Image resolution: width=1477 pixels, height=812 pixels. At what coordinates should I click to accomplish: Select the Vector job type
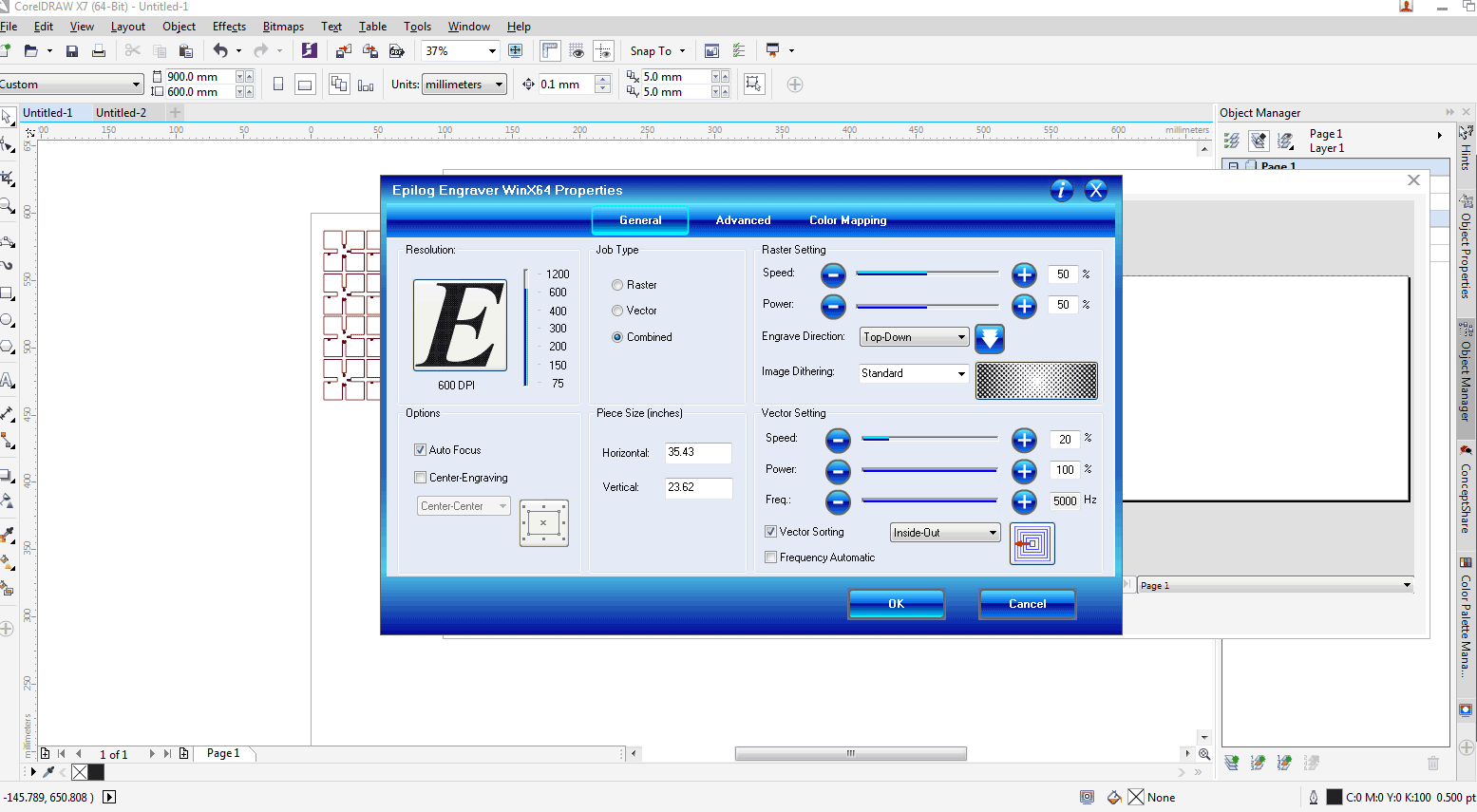617,311
